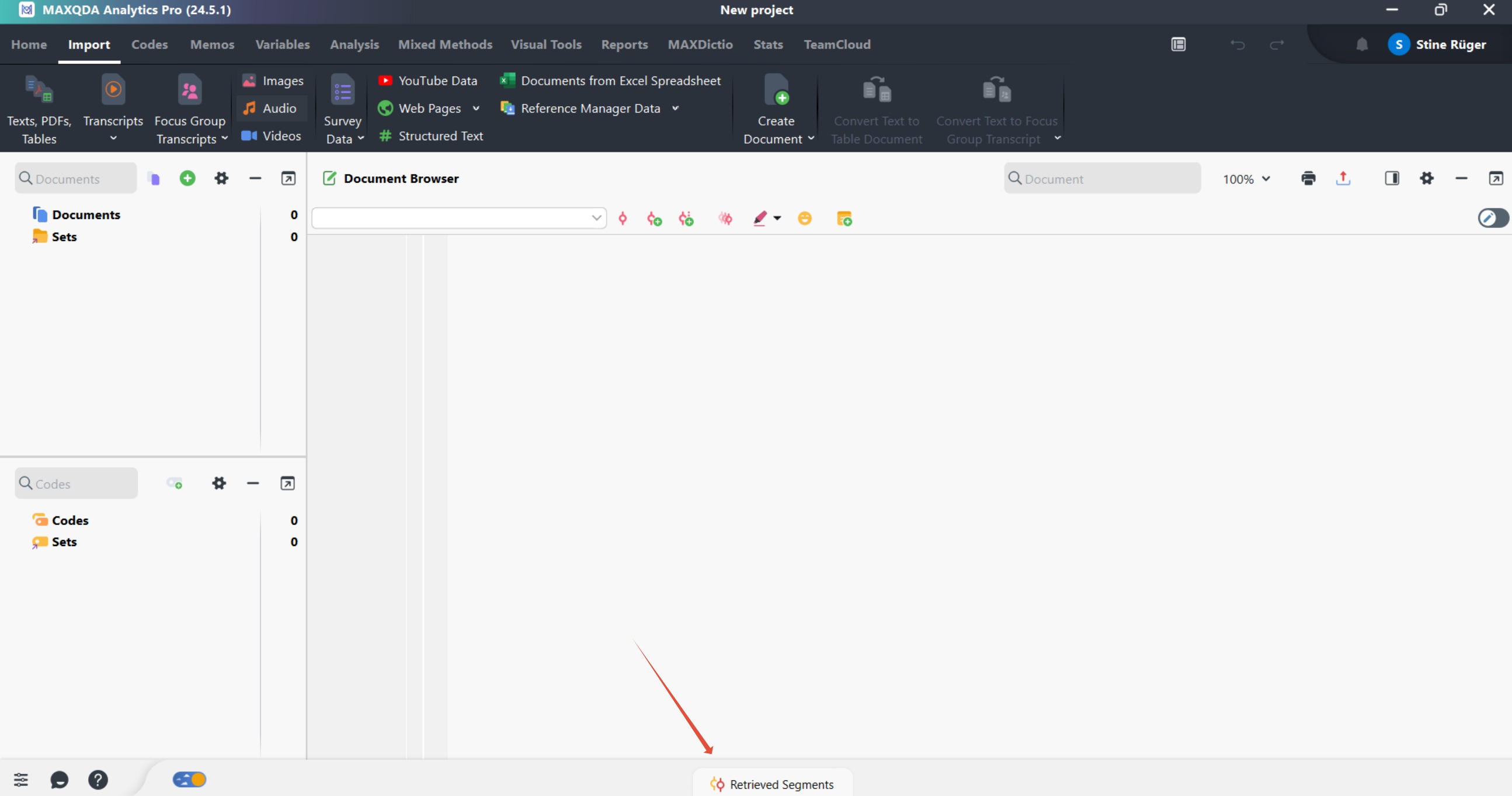The image size is (1512, 796).
Task: Open the Reports tab
Action: pos(624,44)
